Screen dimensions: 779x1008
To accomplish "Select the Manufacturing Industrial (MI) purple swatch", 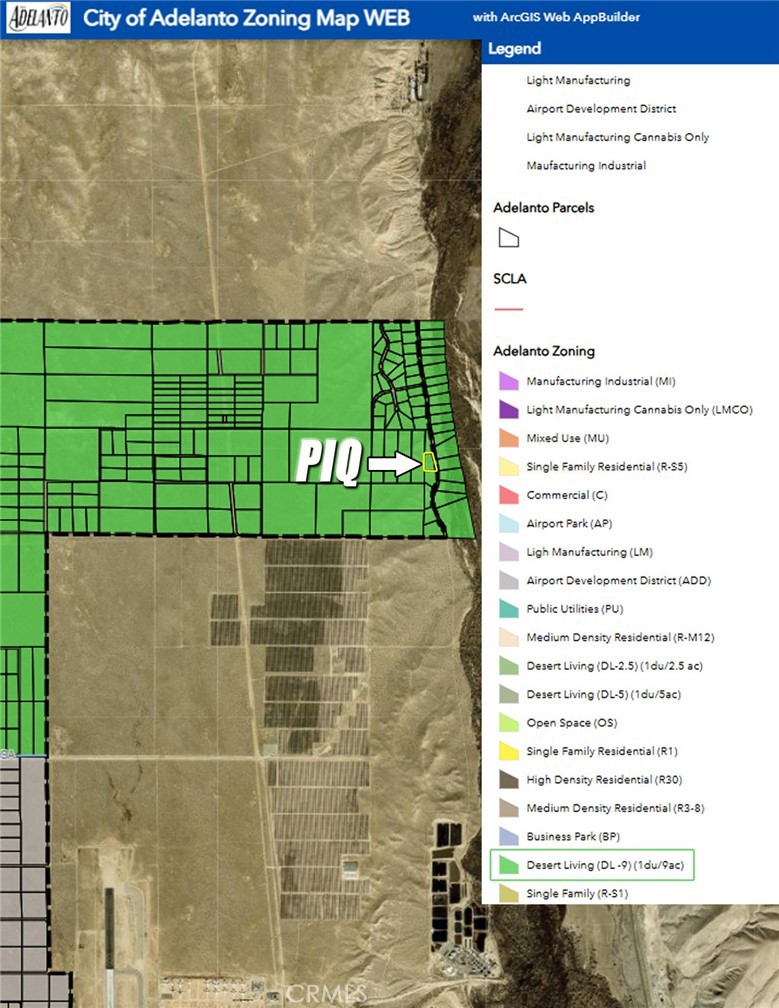I will tap(508, 381).
